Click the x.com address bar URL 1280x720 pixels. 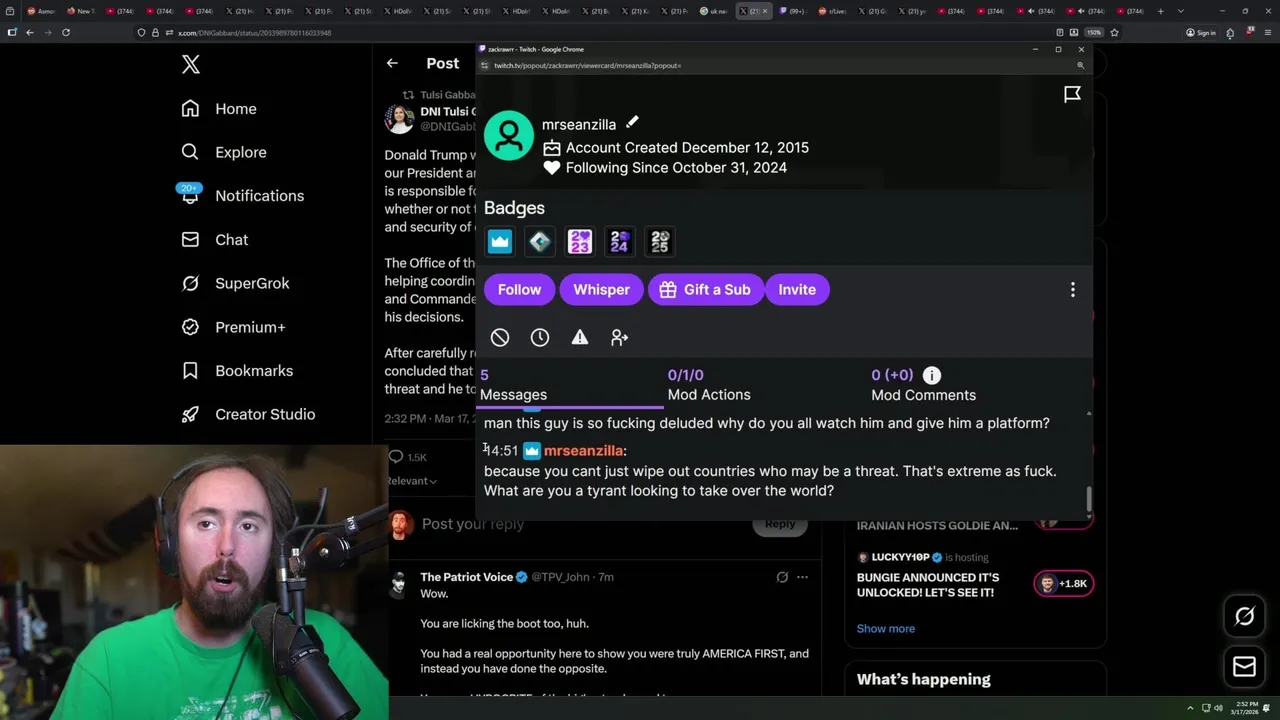(255, 33)
